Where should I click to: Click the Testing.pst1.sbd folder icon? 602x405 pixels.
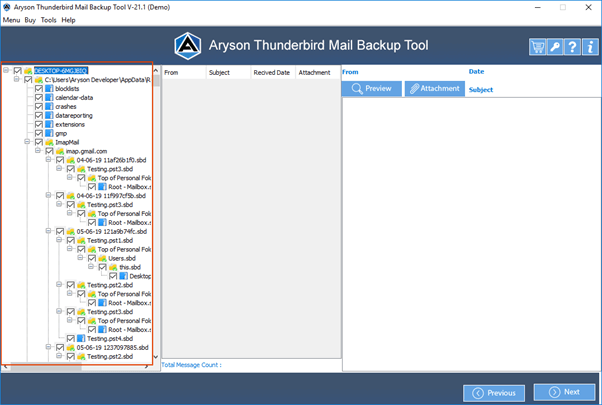[x=81, y=240]
